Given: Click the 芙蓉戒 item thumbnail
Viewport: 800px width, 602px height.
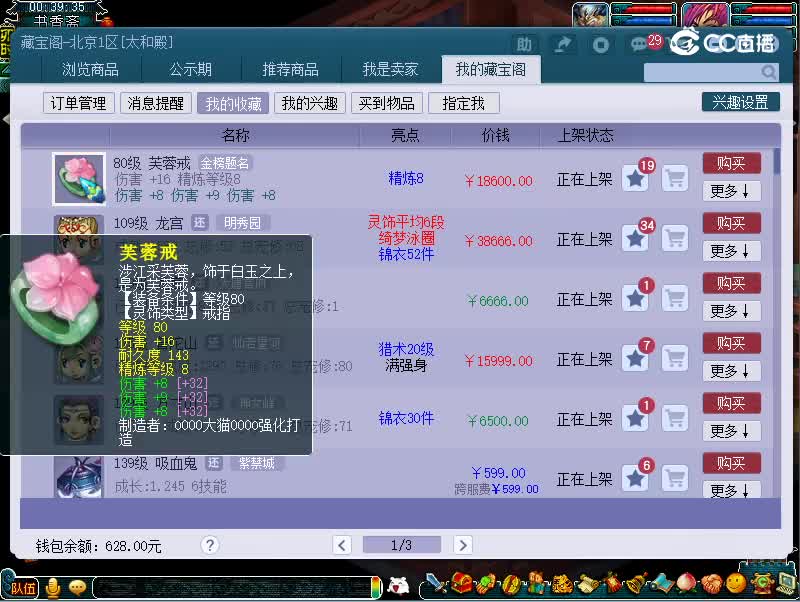Looking at the screenshot, I should [x=79, y=179].
